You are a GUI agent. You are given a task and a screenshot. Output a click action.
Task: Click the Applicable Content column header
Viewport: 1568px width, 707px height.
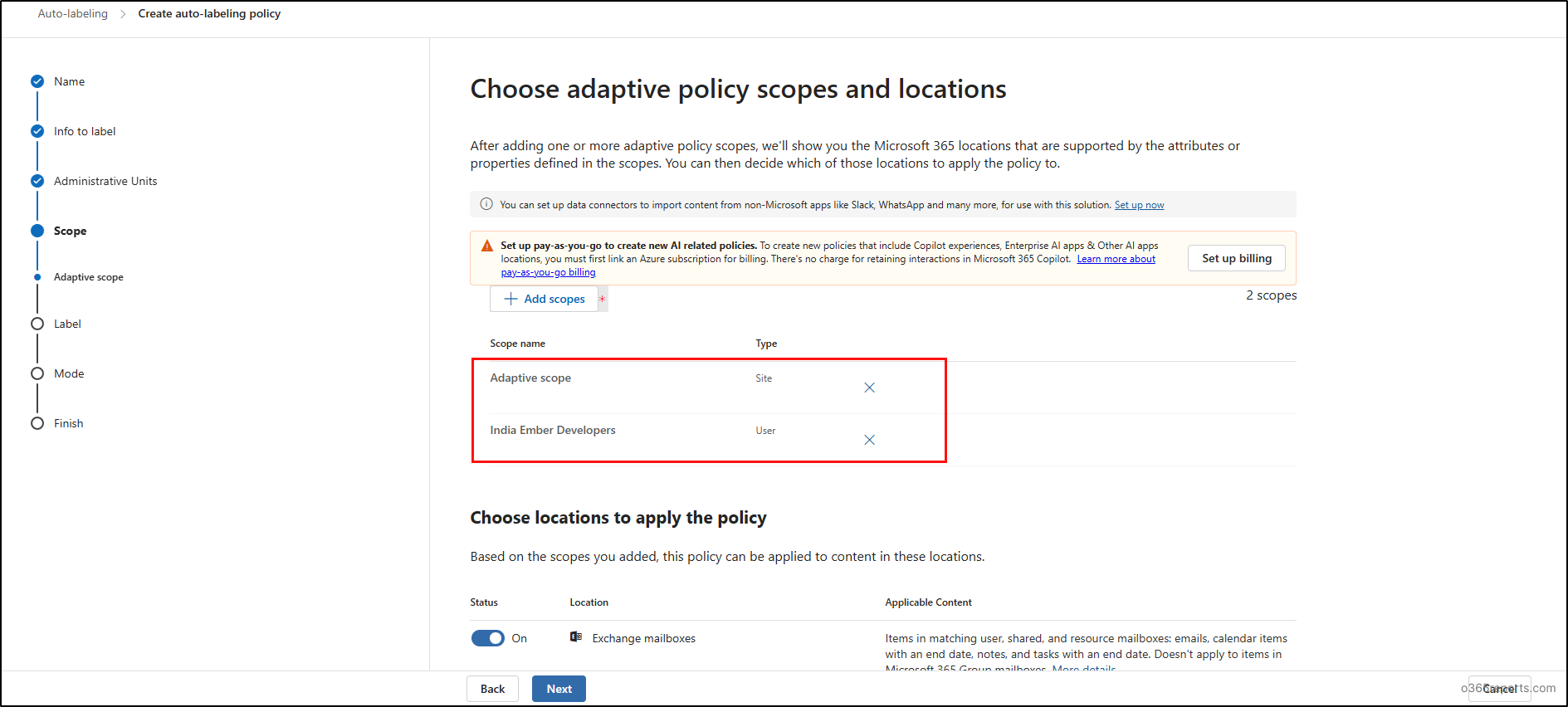928,602
